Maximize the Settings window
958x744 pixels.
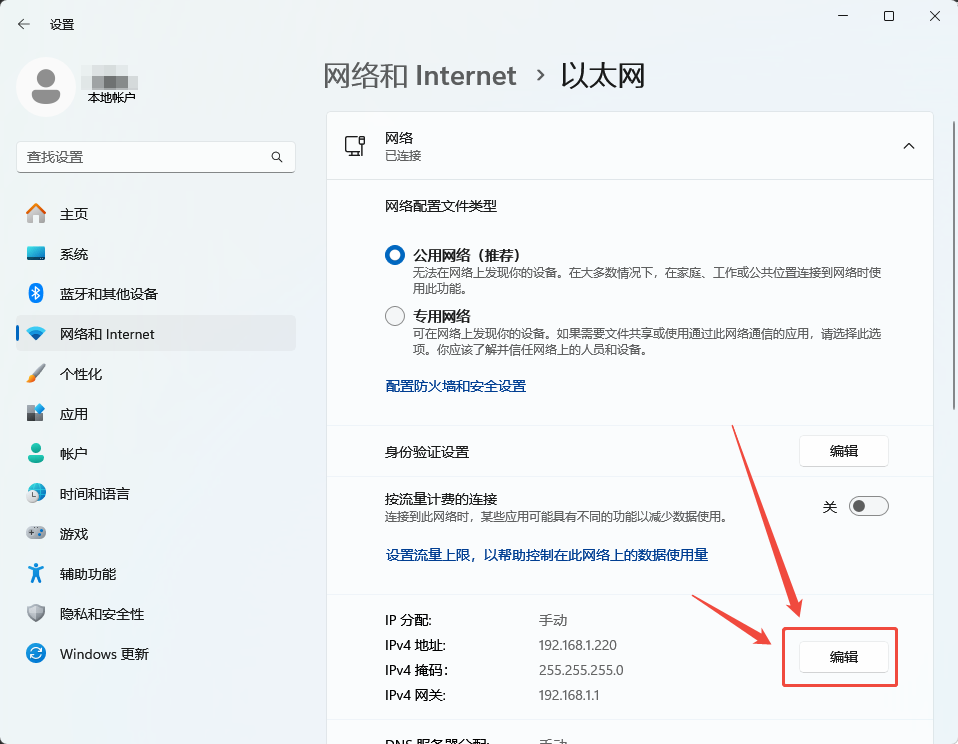889,16
